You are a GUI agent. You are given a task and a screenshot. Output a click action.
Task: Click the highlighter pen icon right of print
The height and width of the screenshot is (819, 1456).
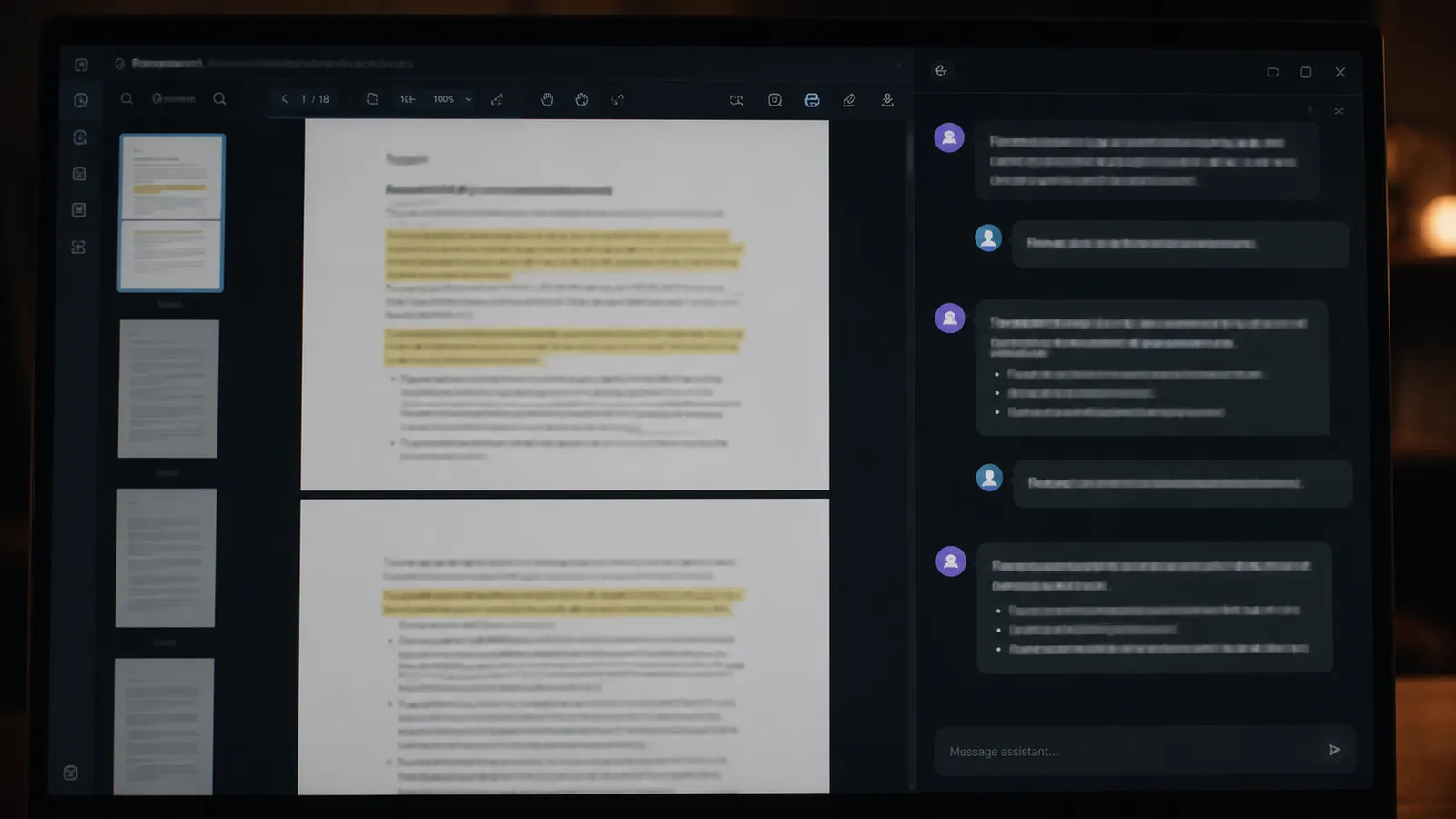pyautogui.click(x=849, y=100)
